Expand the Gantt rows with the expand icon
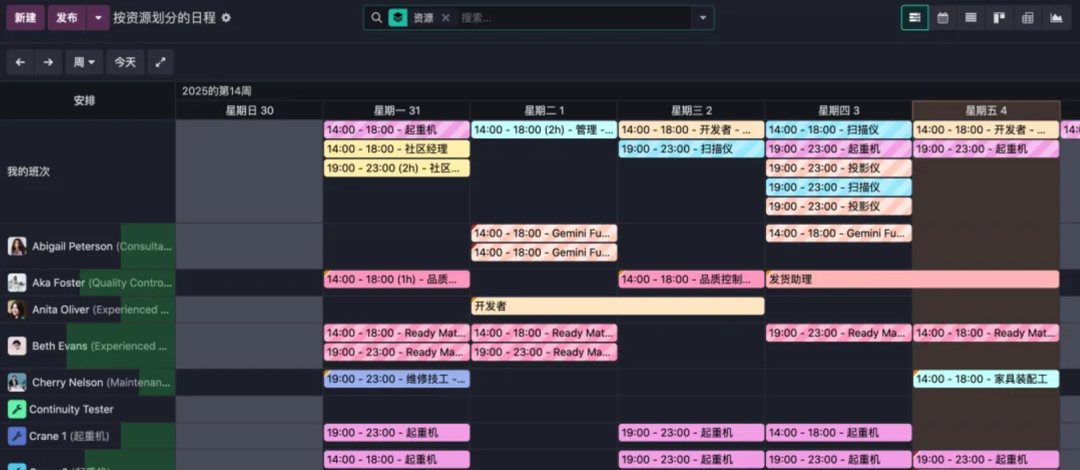The height and width of the screenshot is (470, 1080). tap(160, 62)
